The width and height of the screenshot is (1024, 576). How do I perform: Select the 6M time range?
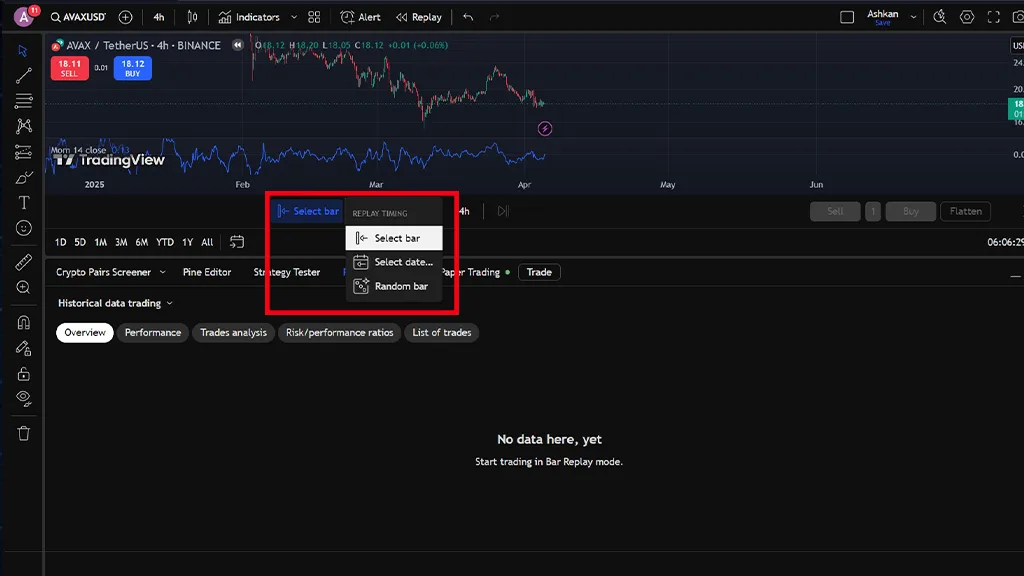(142, 242)
